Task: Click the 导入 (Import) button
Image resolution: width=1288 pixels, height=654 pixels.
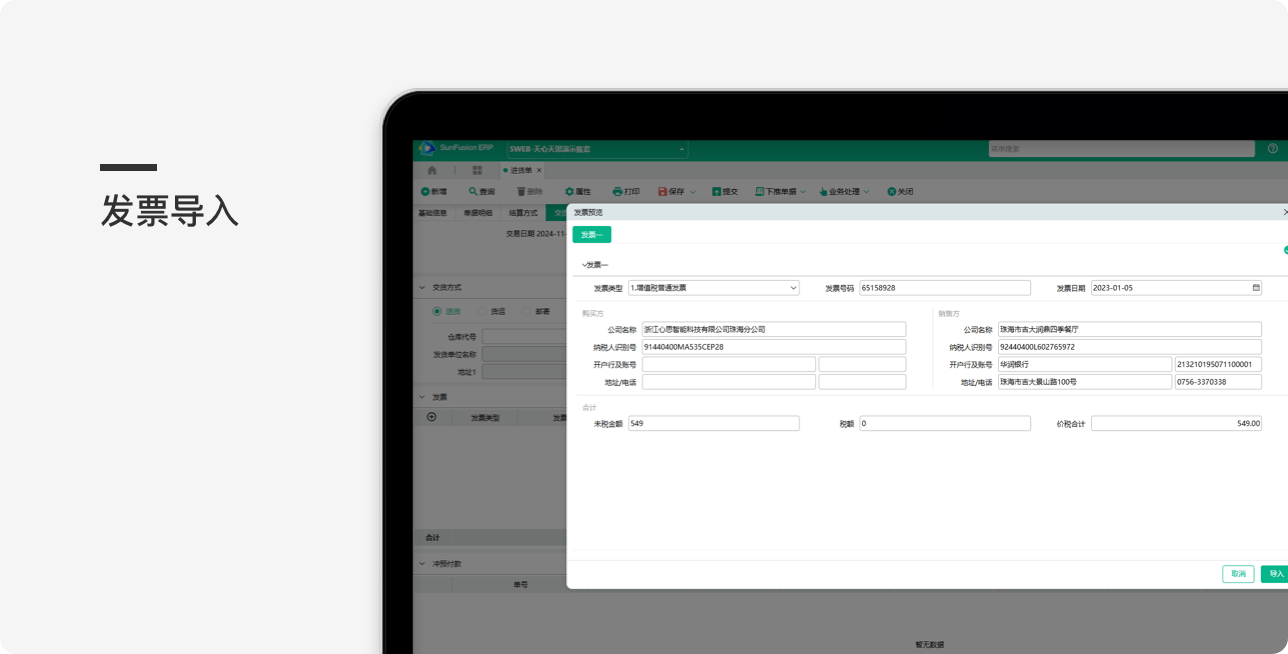Action: click(1275, 574)
